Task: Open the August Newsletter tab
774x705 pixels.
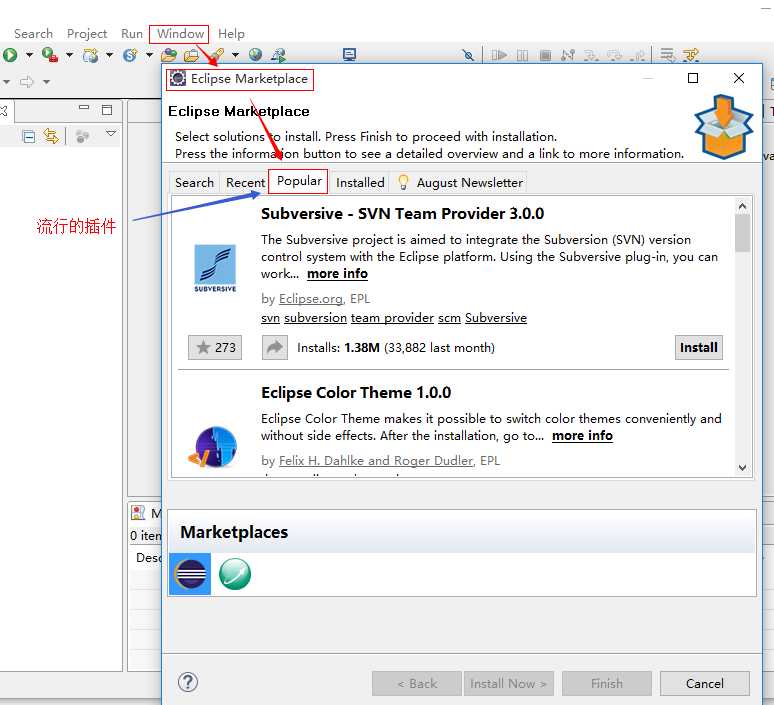Action: pos(459,183)
